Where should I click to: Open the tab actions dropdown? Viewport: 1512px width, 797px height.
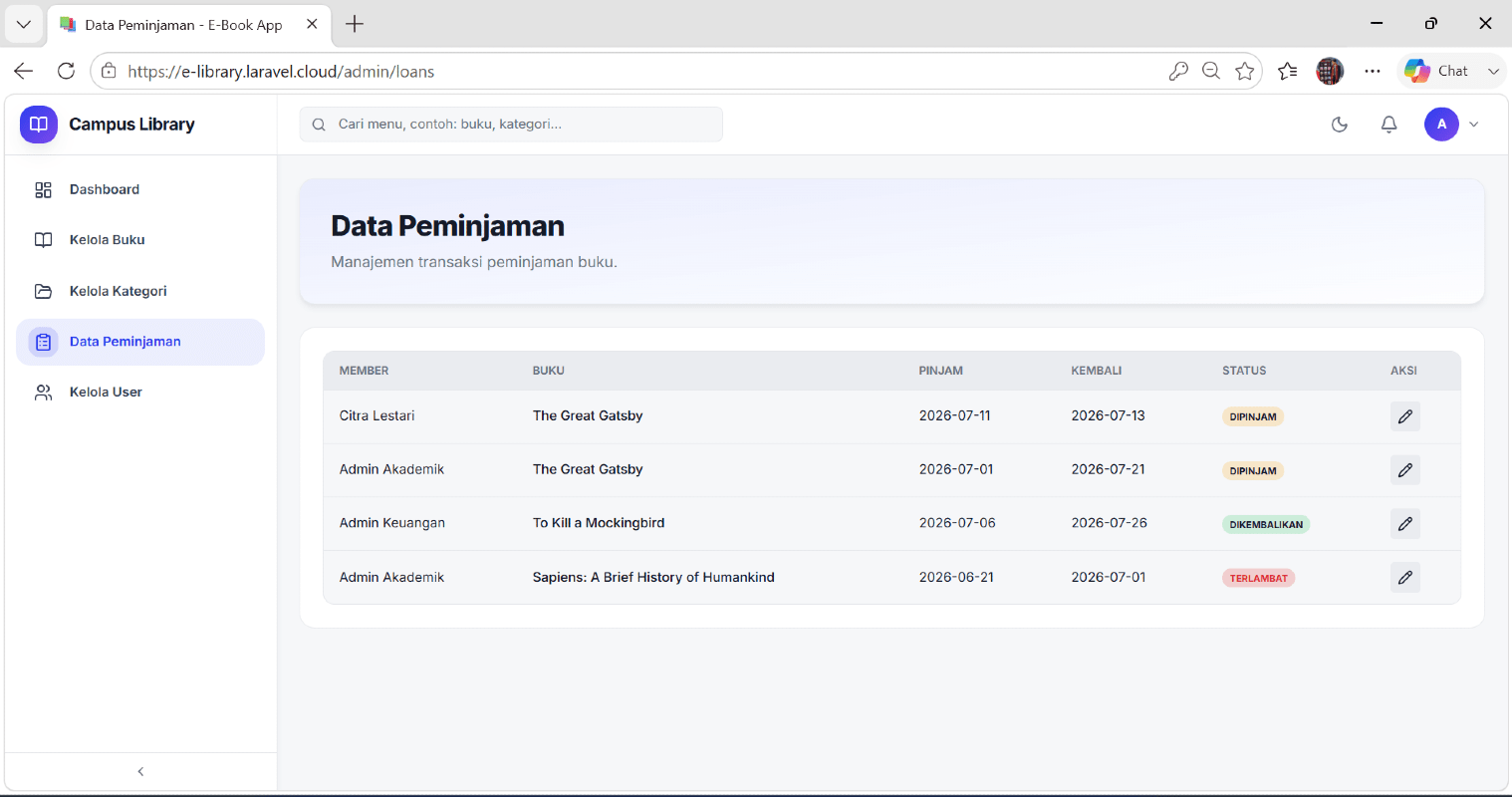click(x=24, y=24)
